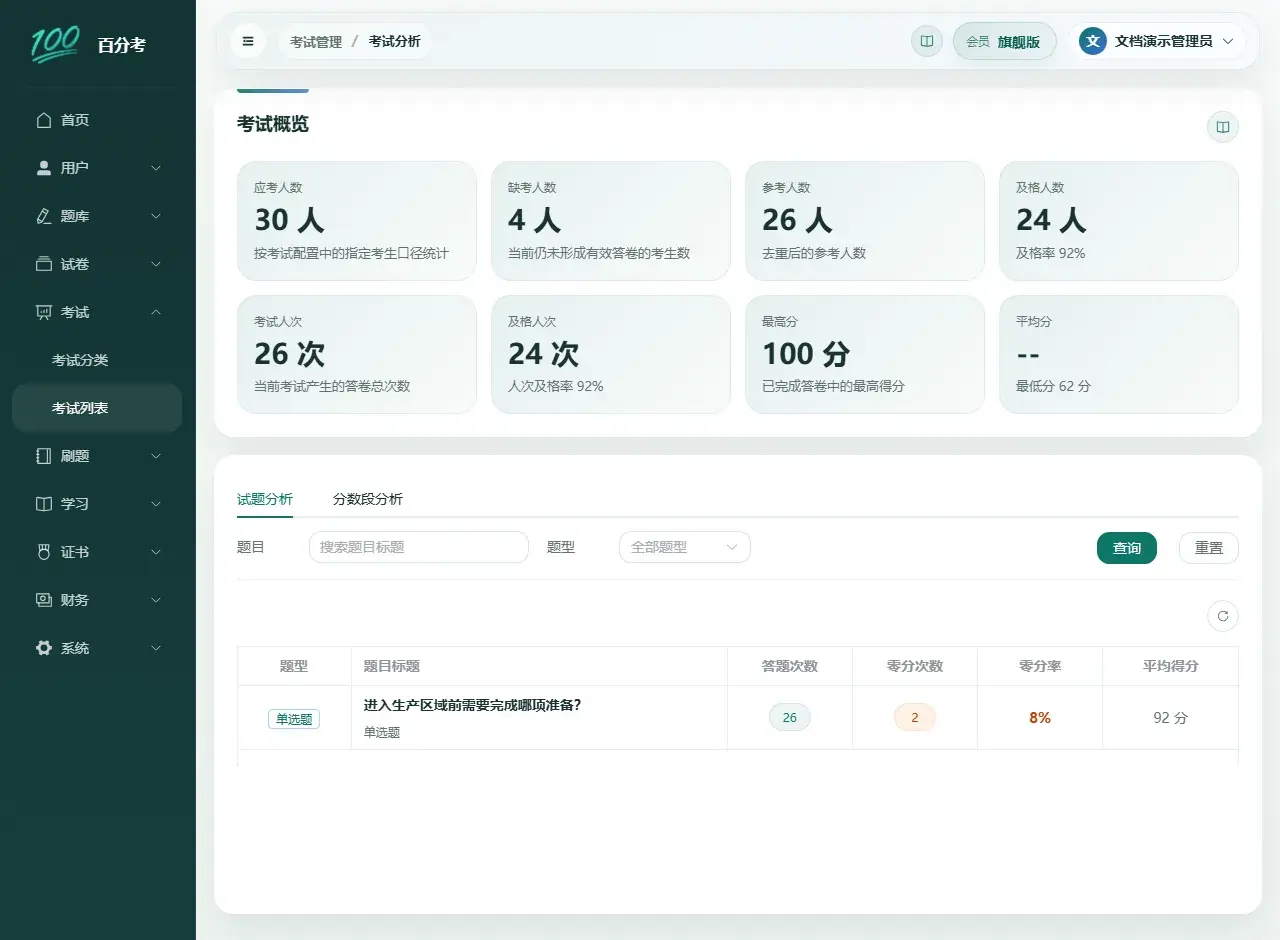The height and width of the screenshot is (940, 1280).
Task: Click the 重置 button
Action: pyautogui.click(x=1209, y=548)
